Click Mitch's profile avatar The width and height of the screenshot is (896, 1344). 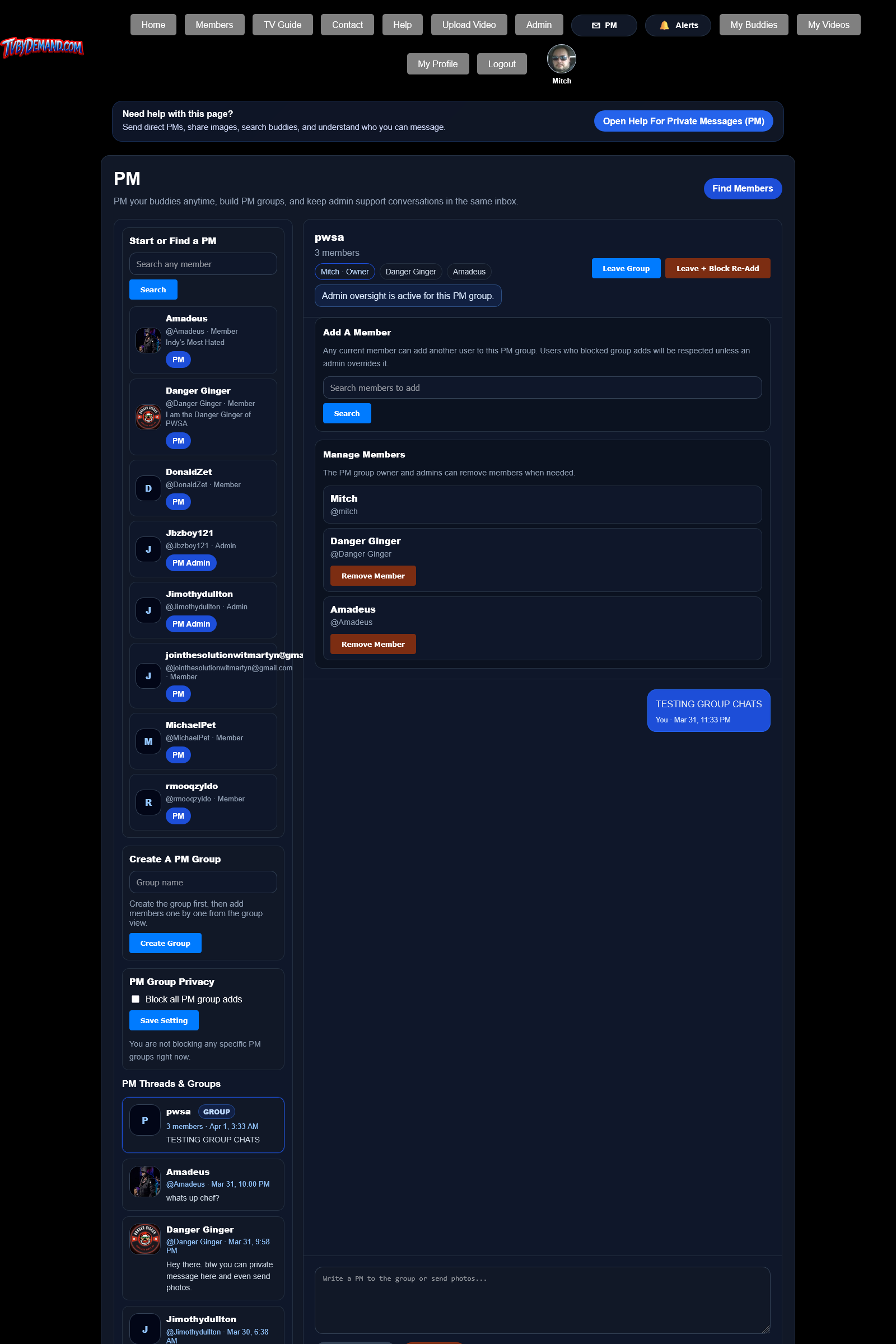[x=561, y=58]
